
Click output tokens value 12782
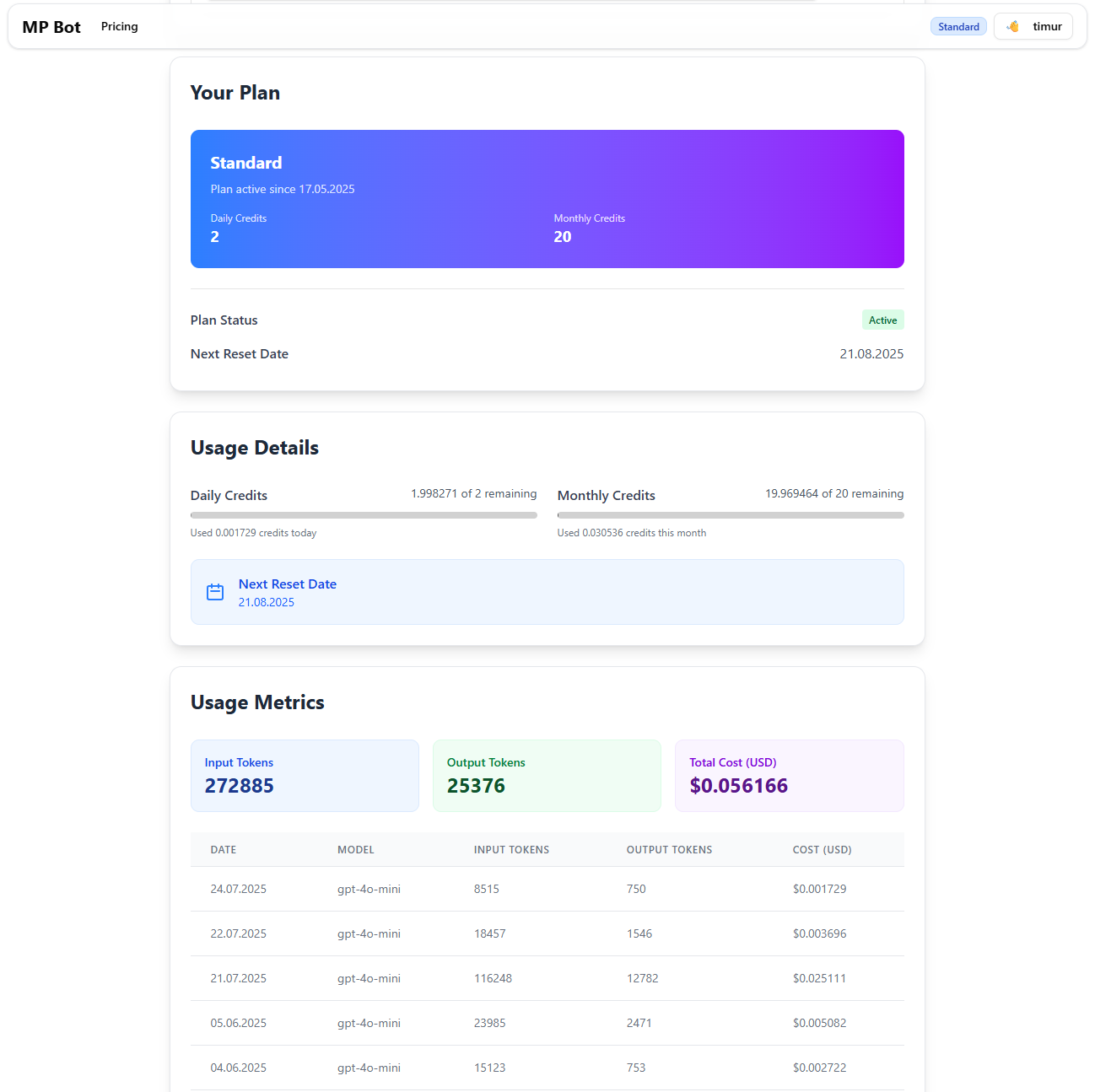coord(643,978)
